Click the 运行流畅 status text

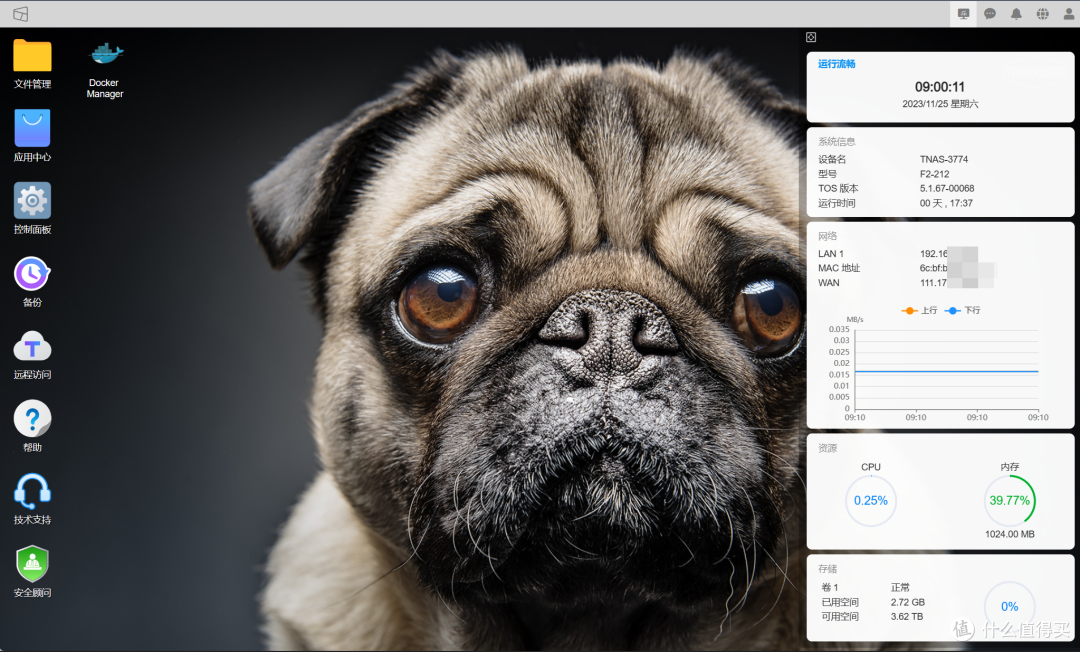coord(836,64)
